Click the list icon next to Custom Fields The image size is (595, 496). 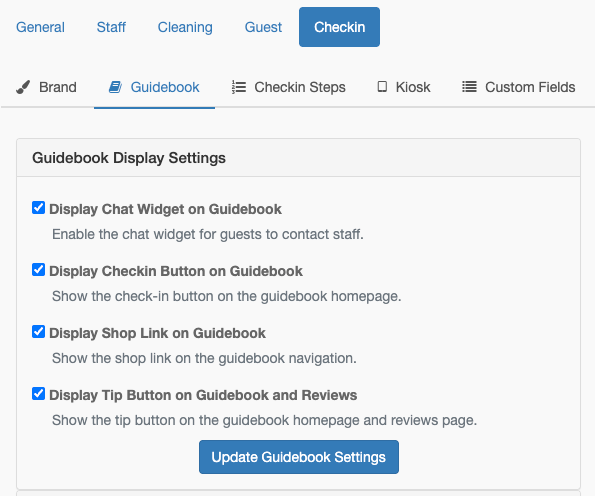pyautogui.click(x=469, y=87)
